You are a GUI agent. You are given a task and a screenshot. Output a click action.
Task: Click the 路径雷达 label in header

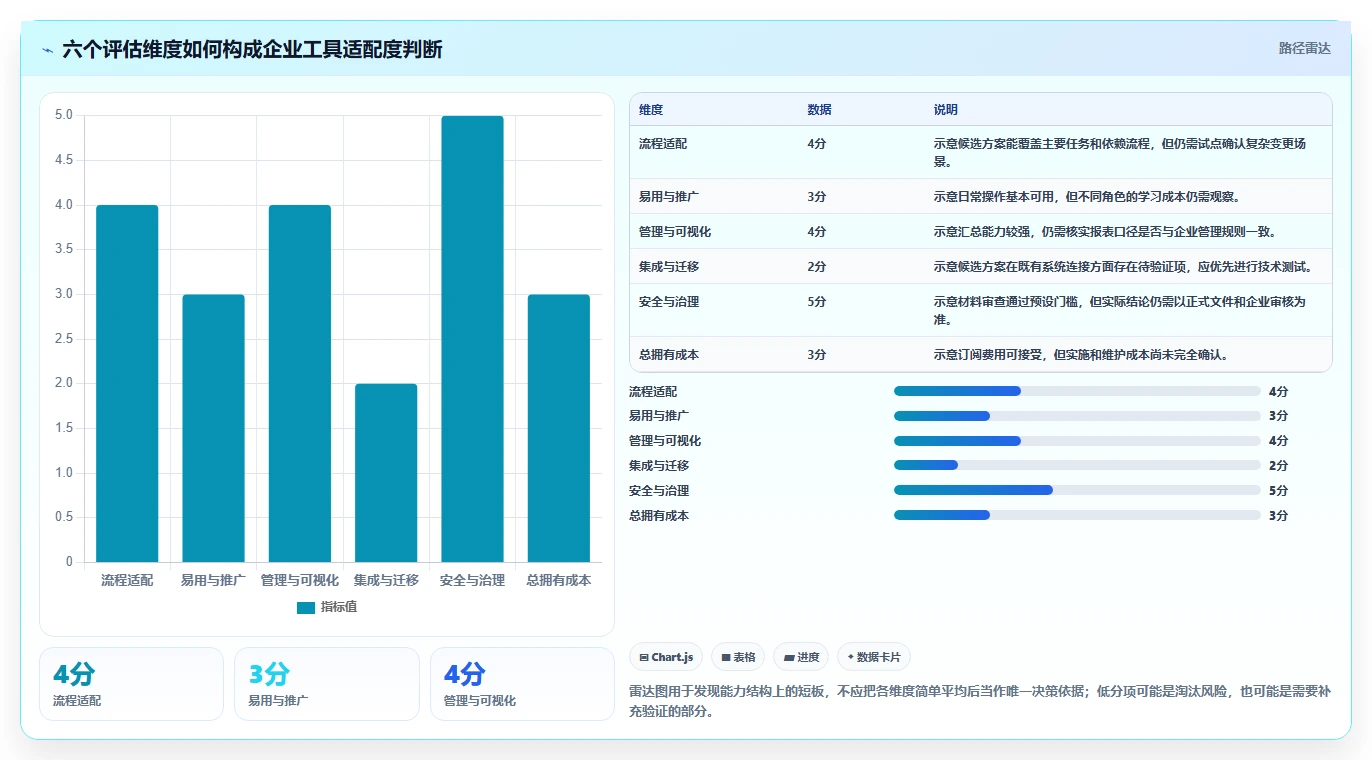tap(1304, 48)
